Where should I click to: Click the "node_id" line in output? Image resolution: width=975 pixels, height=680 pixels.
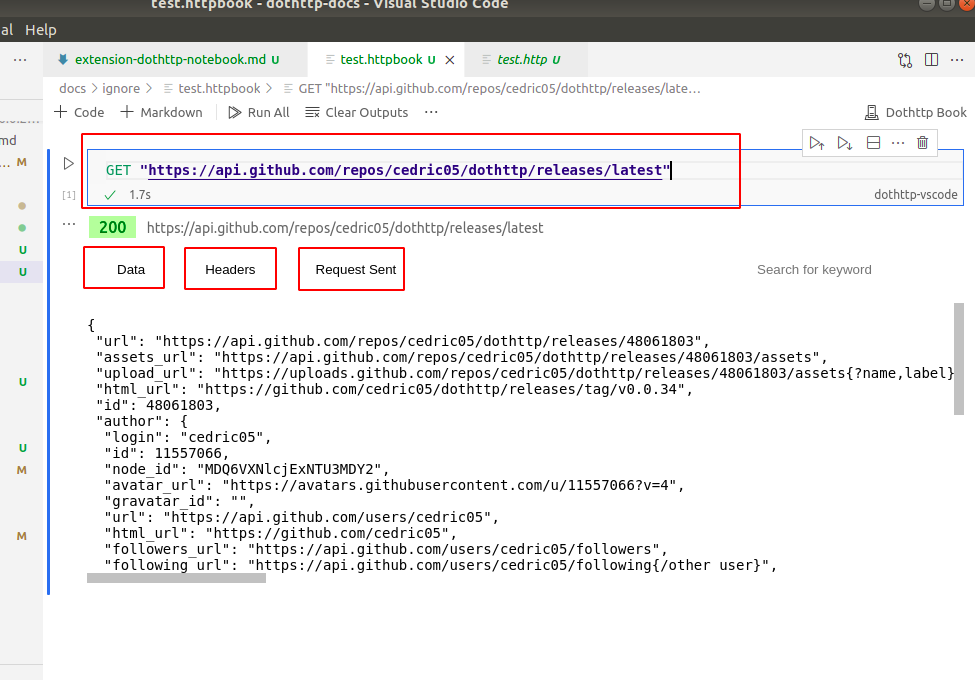tap(247, 469)
